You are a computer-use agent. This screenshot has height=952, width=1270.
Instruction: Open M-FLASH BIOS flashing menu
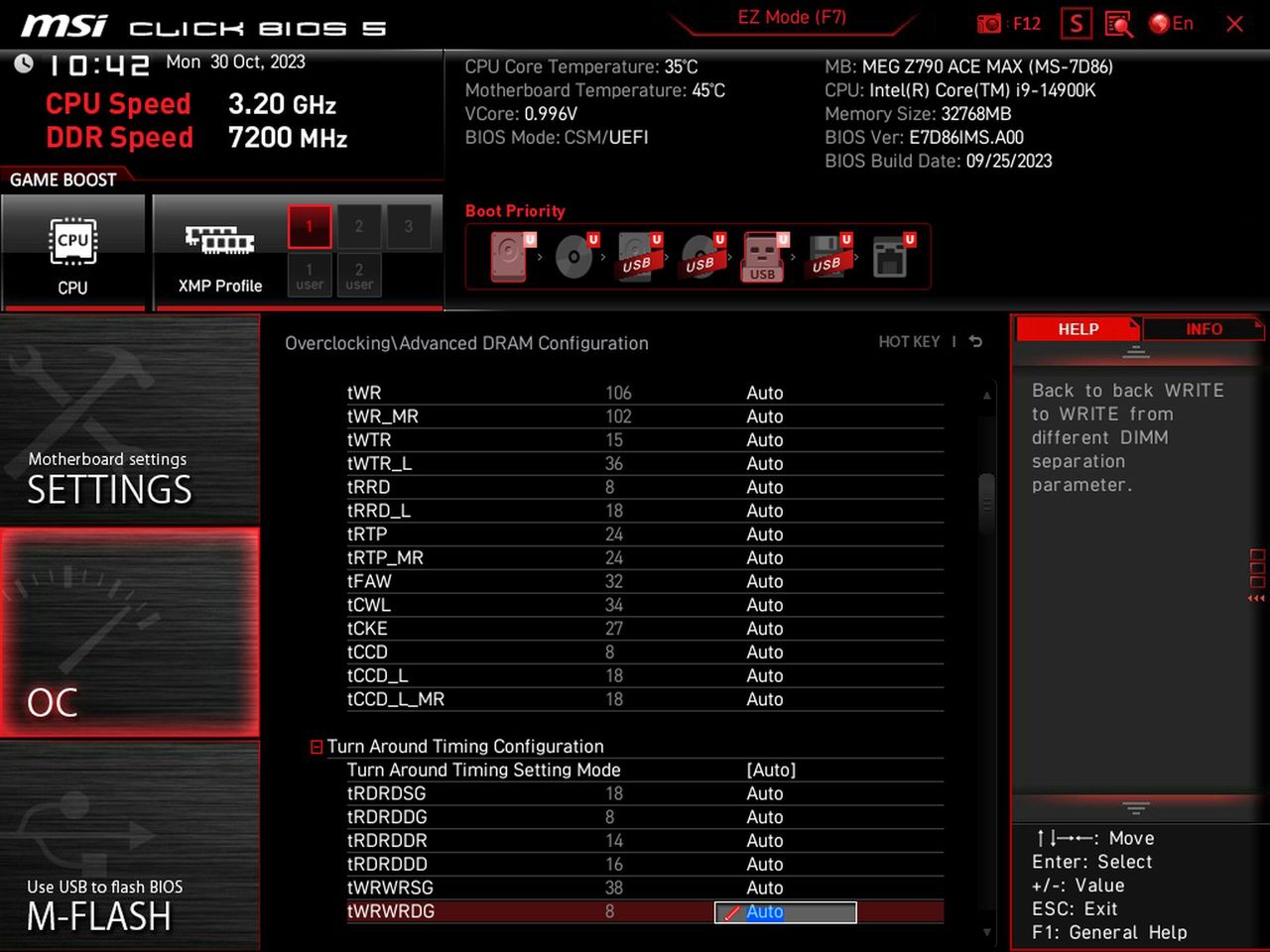pos(130,845)
